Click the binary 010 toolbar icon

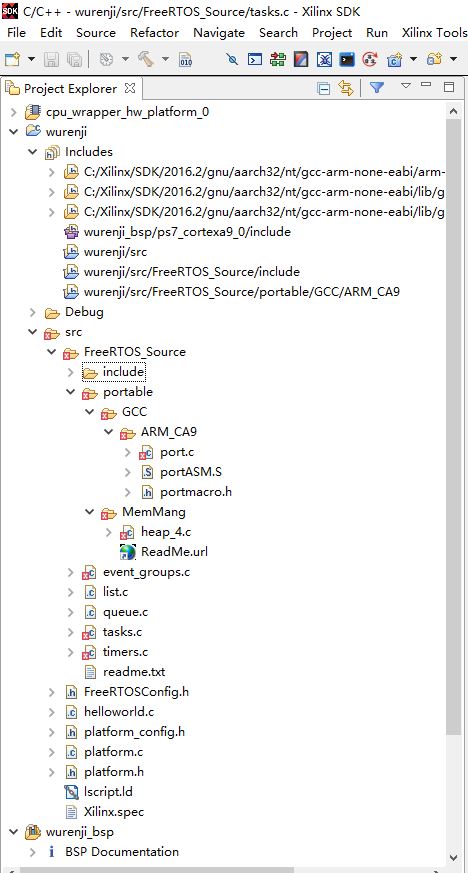pos(186,59)
